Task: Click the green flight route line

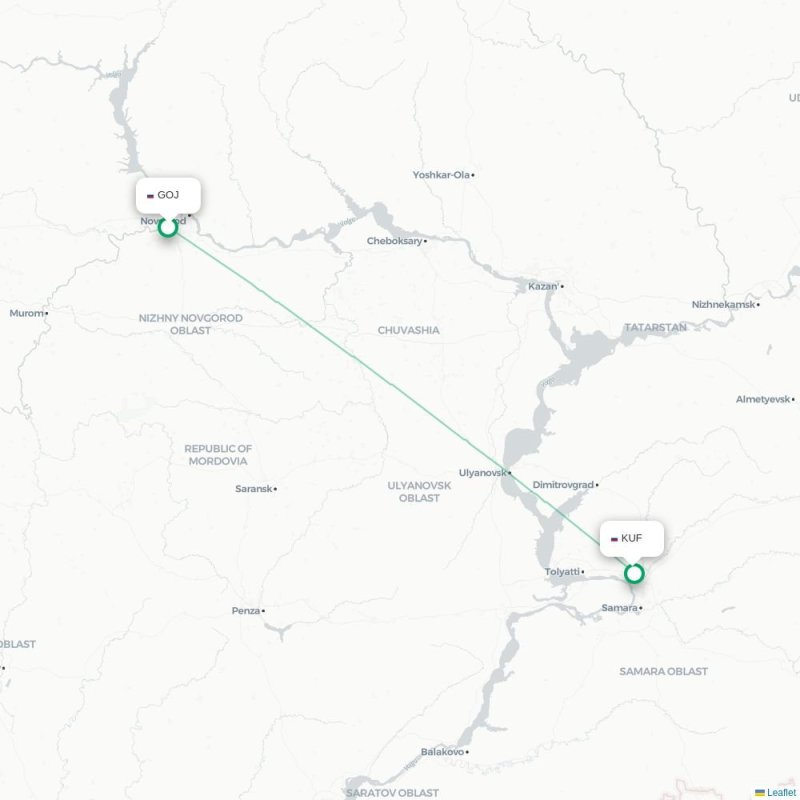Action: (393, 387)
